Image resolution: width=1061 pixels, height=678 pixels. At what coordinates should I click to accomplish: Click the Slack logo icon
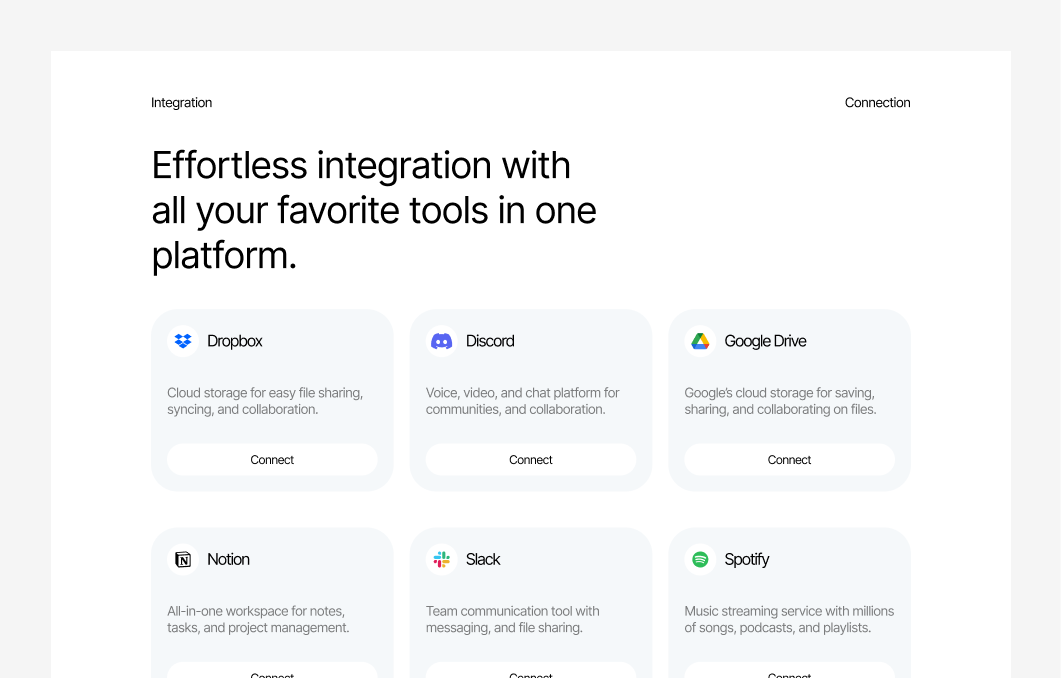(441, 559)
